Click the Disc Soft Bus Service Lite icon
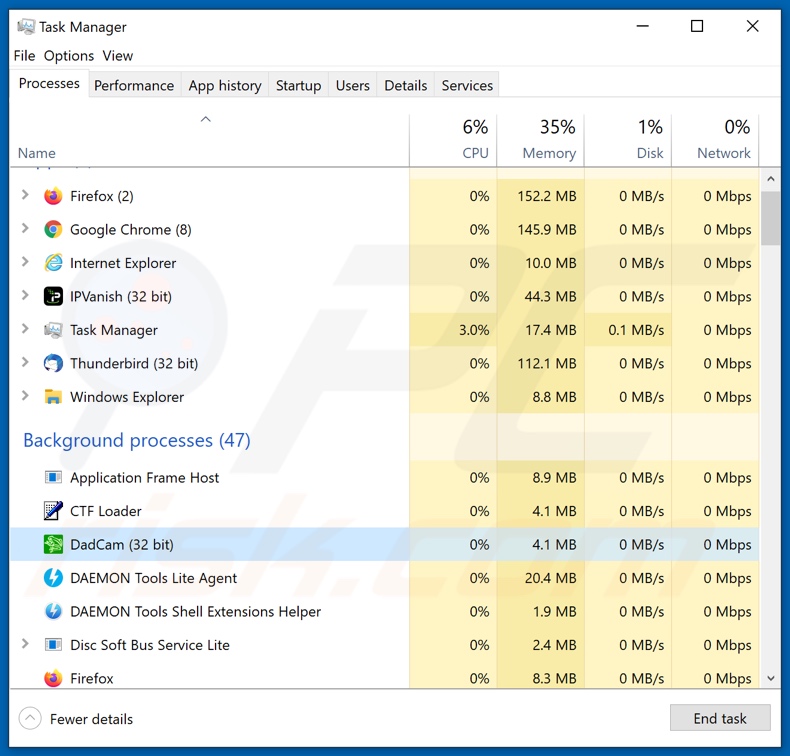This screenshot has height=756, width=790. (x=53, y=645)
